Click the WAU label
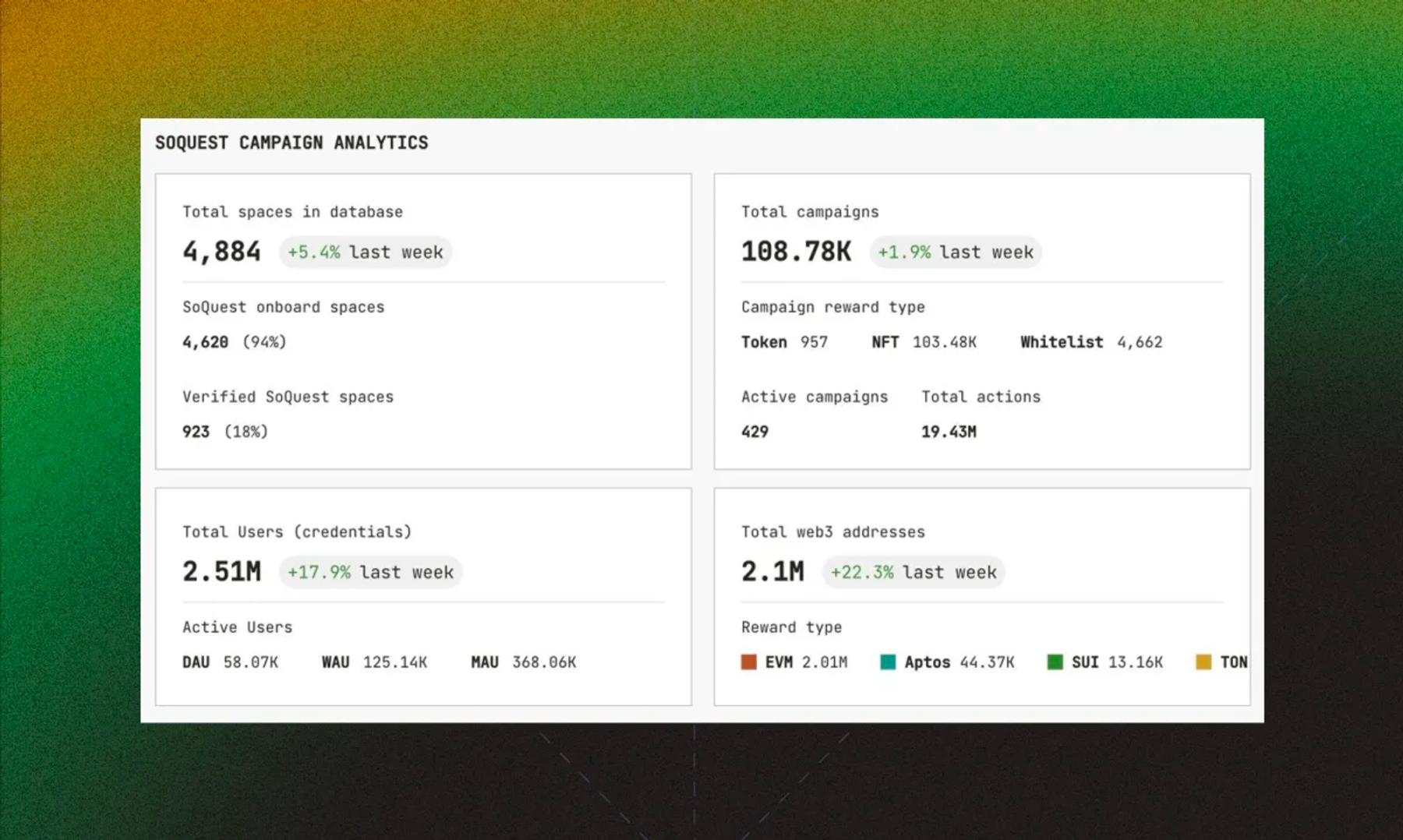1403x840 pixels. [x=335, y=662]
